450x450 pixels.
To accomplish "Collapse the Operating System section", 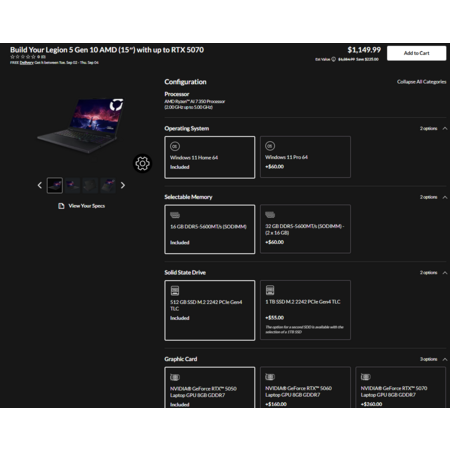I will point(445,128).
